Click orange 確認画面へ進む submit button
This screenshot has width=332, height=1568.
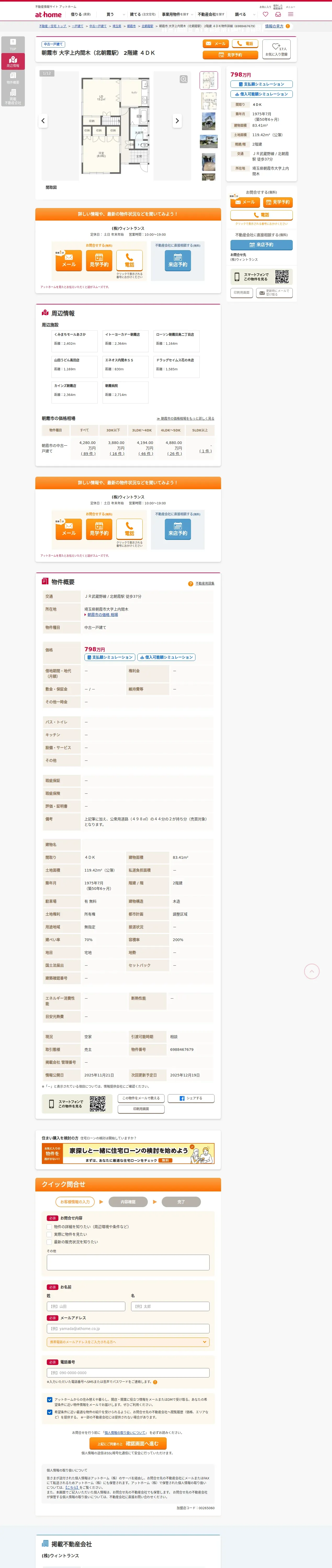[x=128, y=1444]
